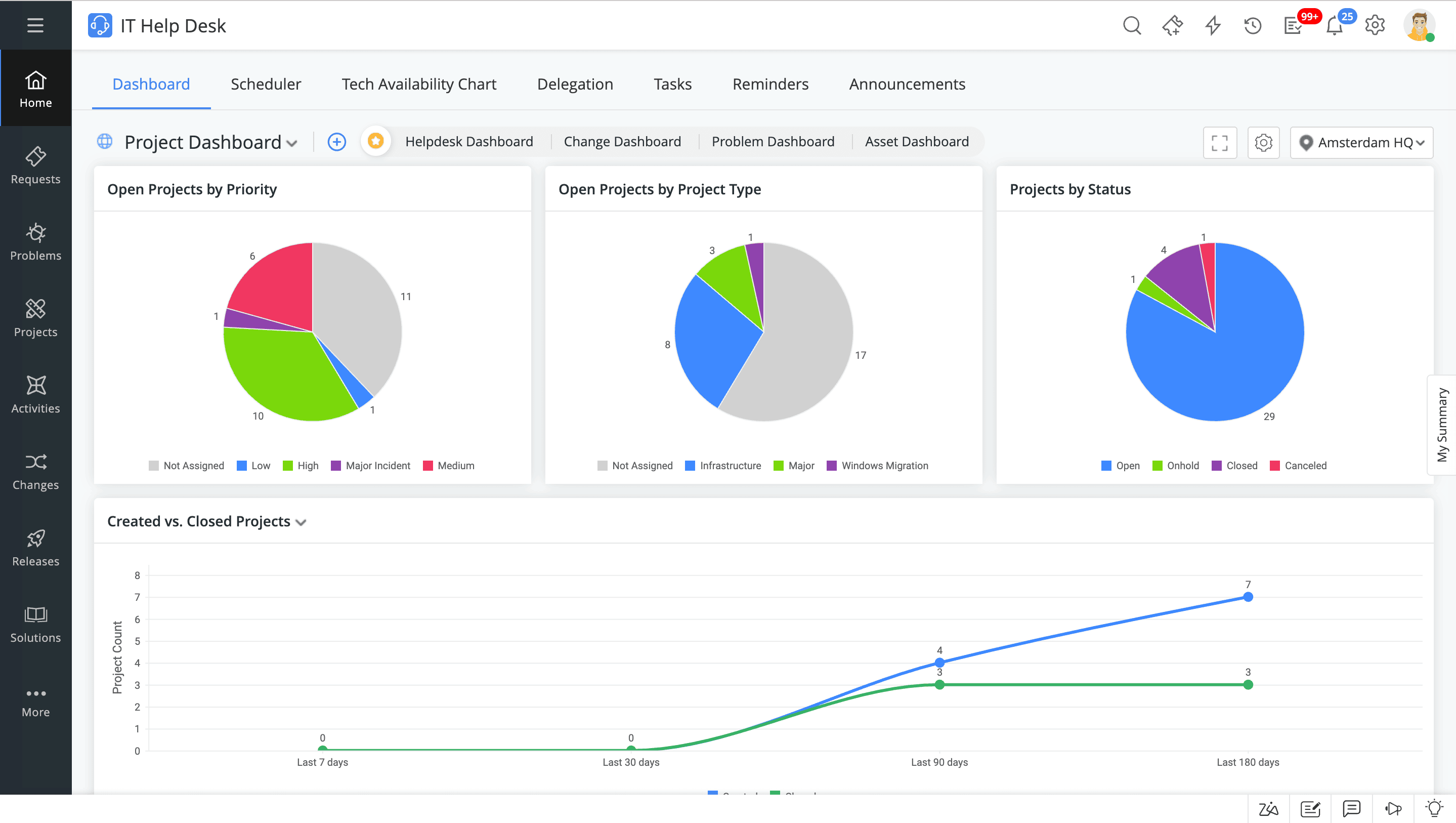Open notifications bell with 25 badge
This screenshot has height=823, width=1456.
pyautogui.click(x=1335, y=26)
